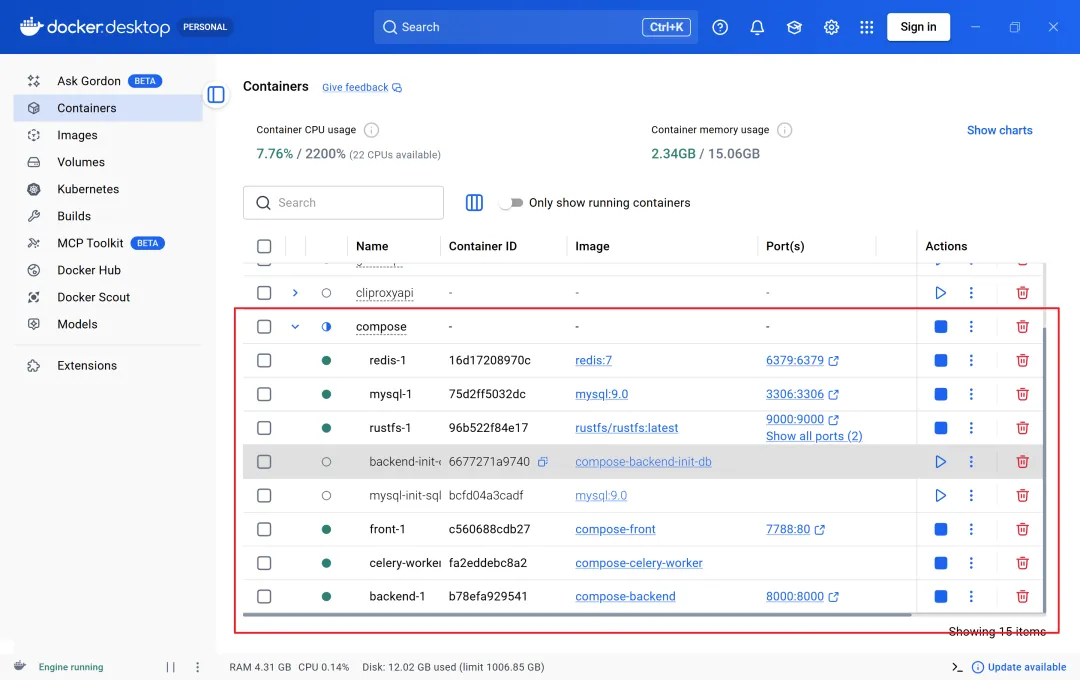Collapse the compose stack chevron
This screenshot has height=680, width=1080.
[x=295, y=327]
